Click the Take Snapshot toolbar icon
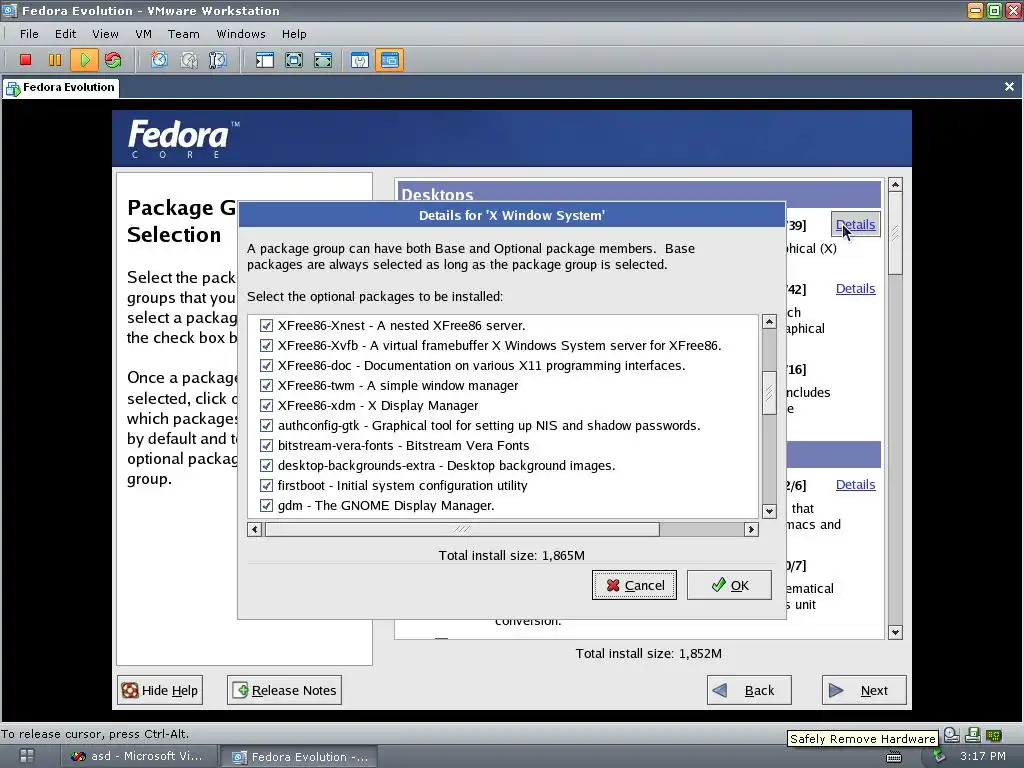Image resolution: width=1024 pixels, height=768 pixels. [x=159, y=60]
